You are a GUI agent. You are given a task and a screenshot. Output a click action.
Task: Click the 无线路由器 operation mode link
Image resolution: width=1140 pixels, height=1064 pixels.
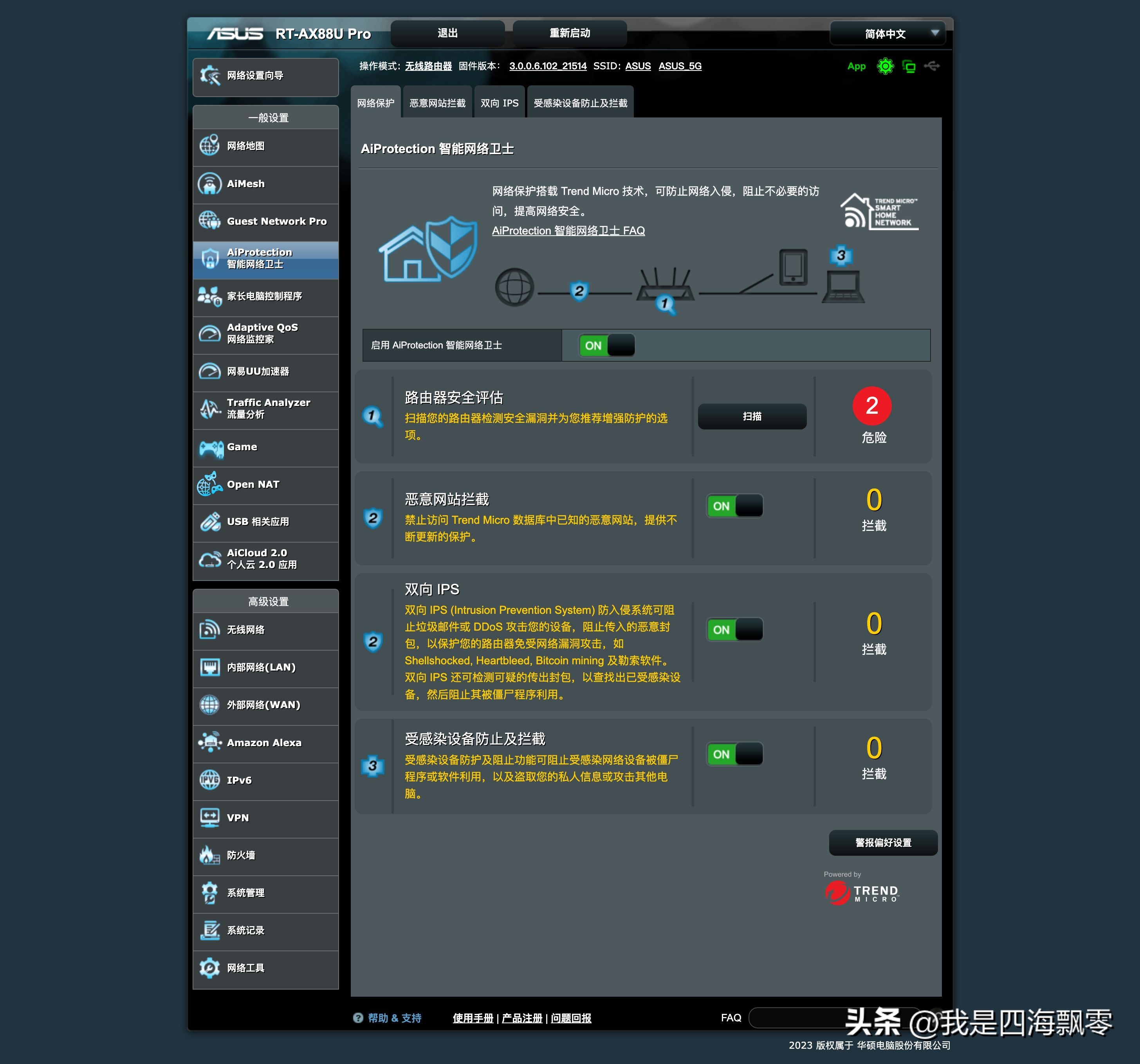click(428, 66)
